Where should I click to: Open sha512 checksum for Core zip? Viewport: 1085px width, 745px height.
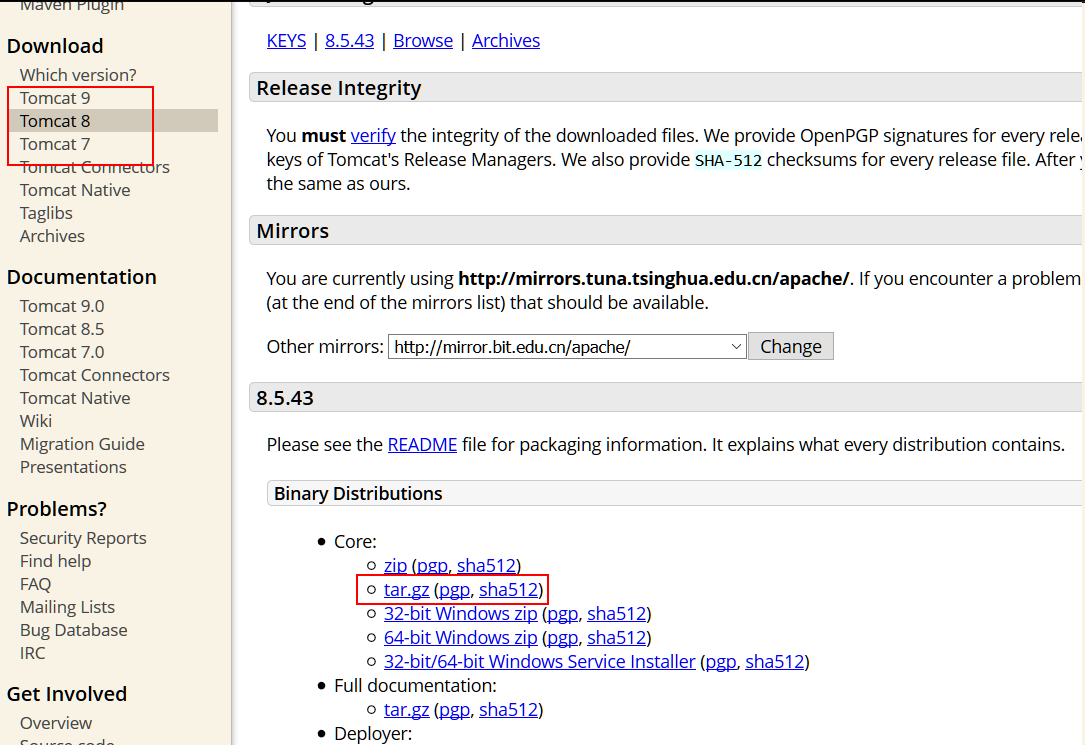pyautogui.click(x=486, y=566)
